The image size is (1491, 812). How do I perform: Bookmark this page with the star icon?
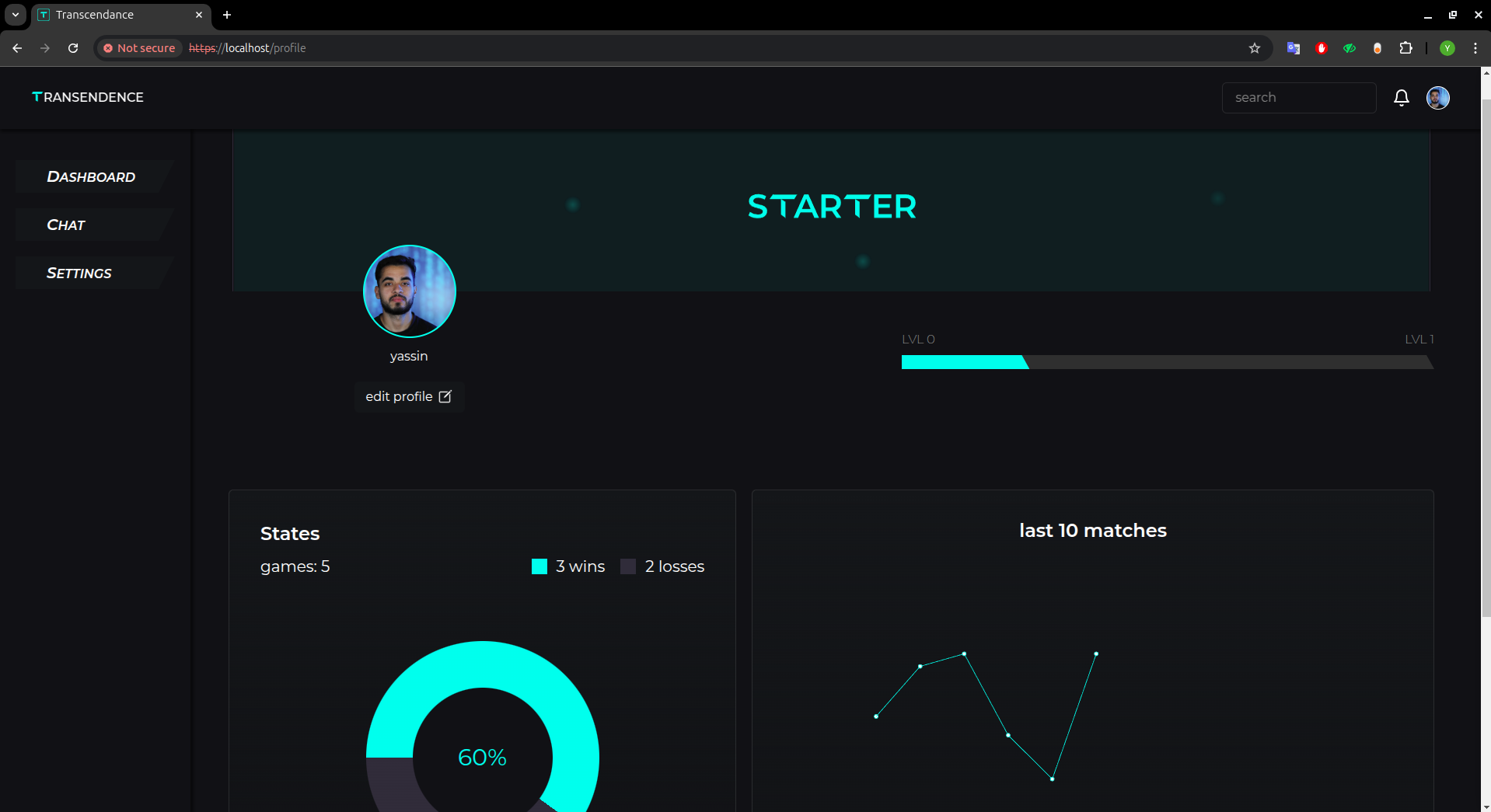coord(1254,48)
